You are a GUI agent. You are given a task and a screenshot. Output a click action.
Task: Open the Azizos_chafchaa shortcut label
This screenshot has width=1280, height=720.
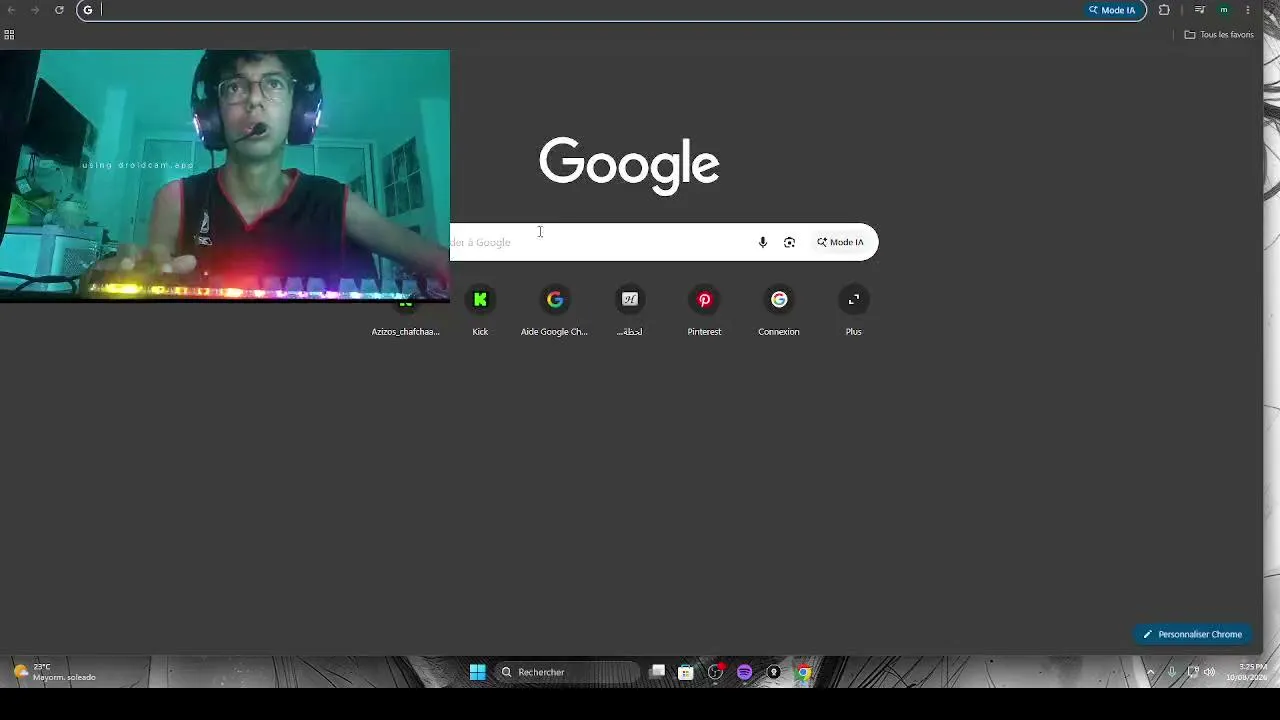tap(405, 332)
